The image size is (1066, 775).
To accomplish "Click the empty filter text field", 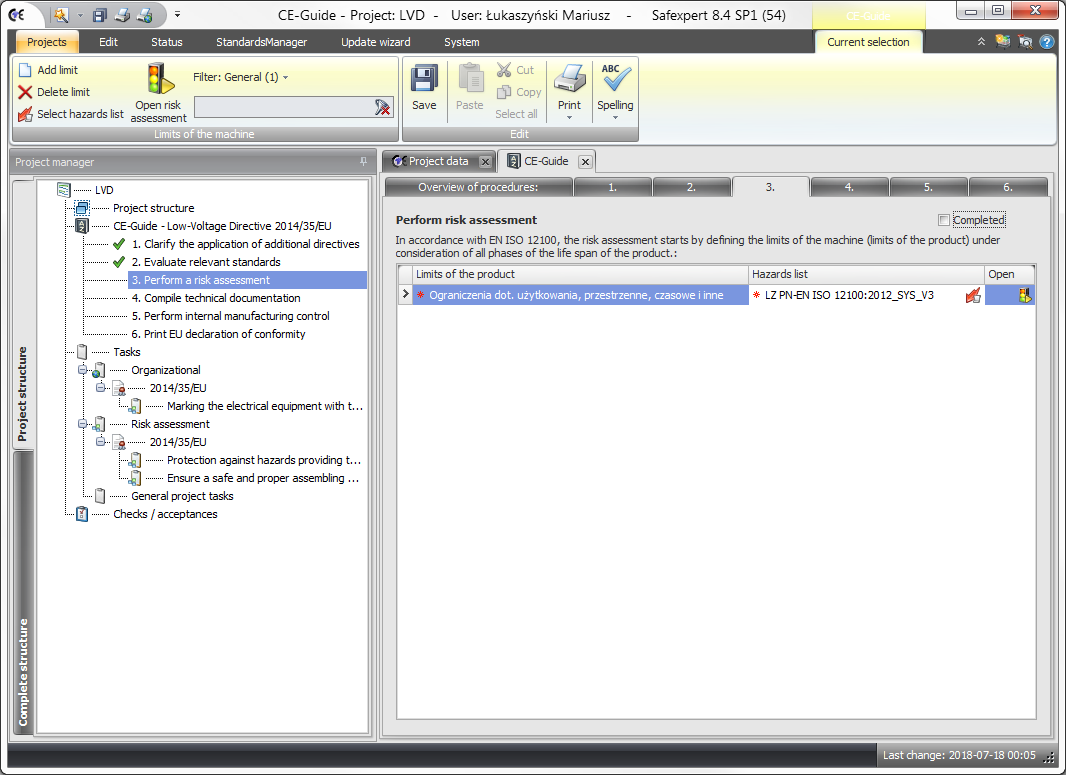I will point(282,107).
